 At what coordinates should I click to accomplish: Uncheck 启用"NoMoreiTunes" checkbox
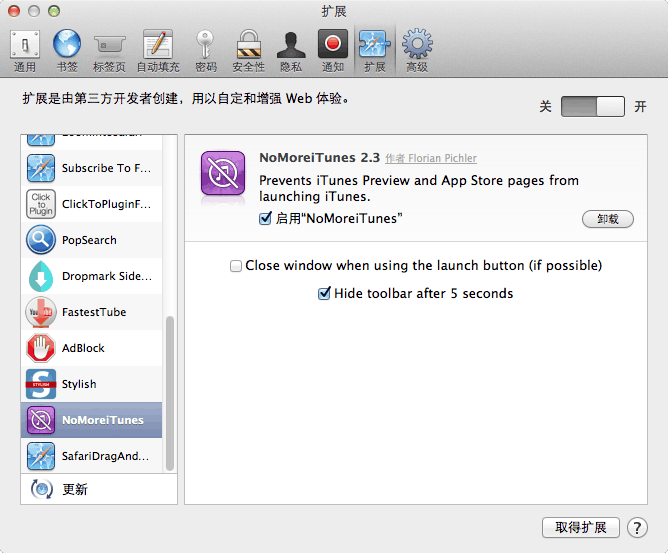pyautogui.click(x=265, y=219)
